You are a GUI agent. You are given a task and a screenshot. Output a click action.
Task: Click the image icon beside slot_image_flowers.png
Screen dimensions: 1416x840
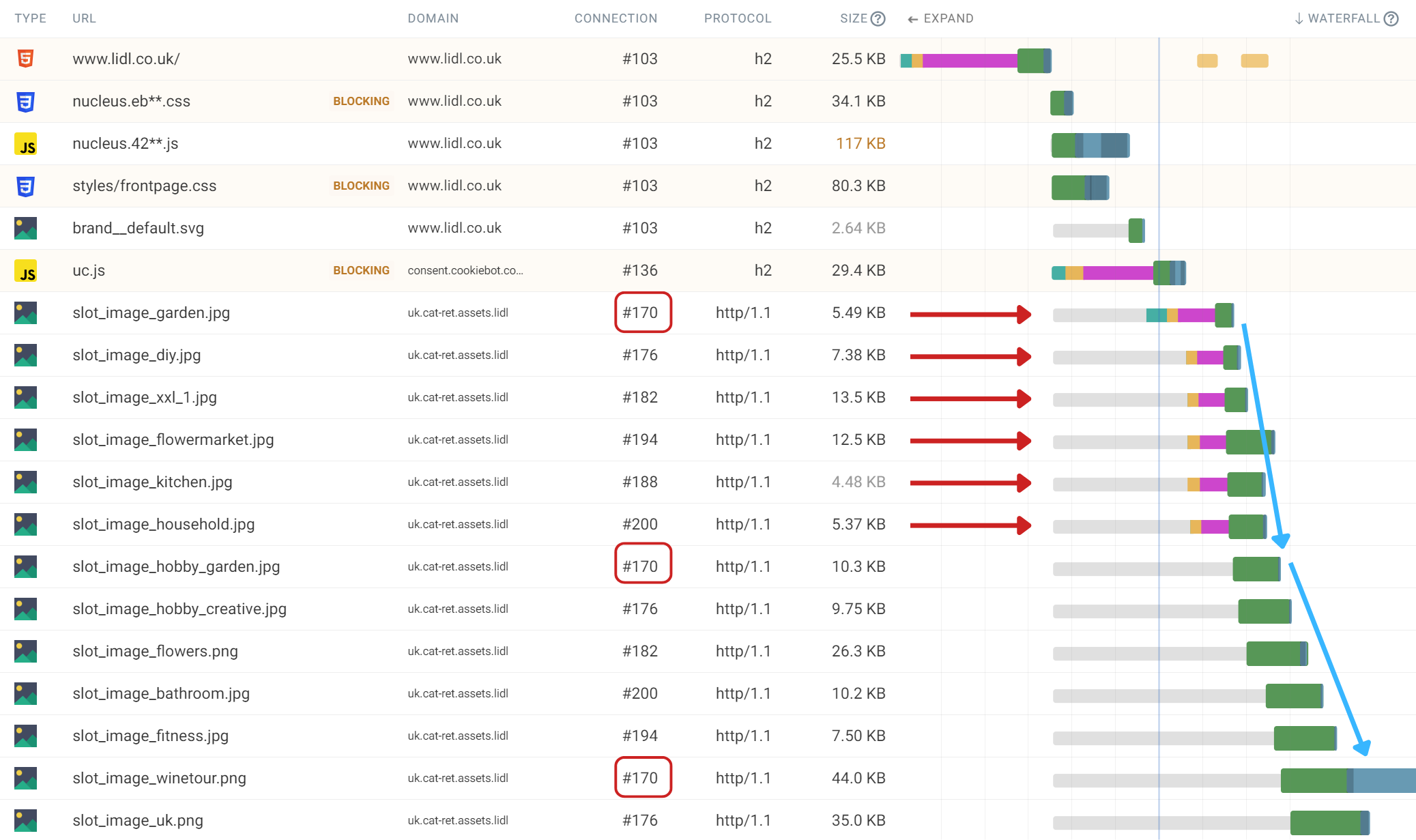(26, 652)
